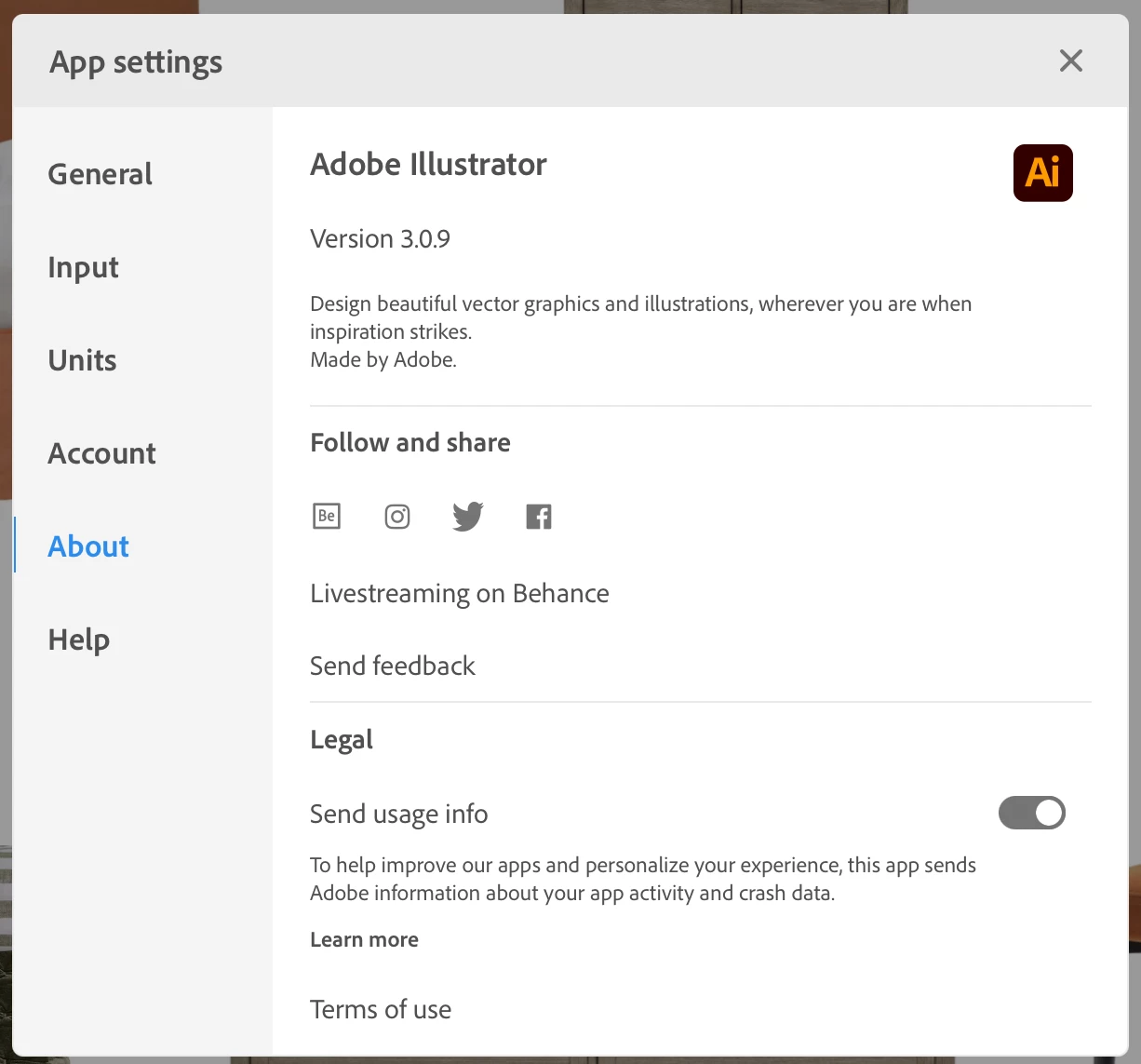Open the Instagram social icon
Screen dimensions: 1141x1064
397,516
